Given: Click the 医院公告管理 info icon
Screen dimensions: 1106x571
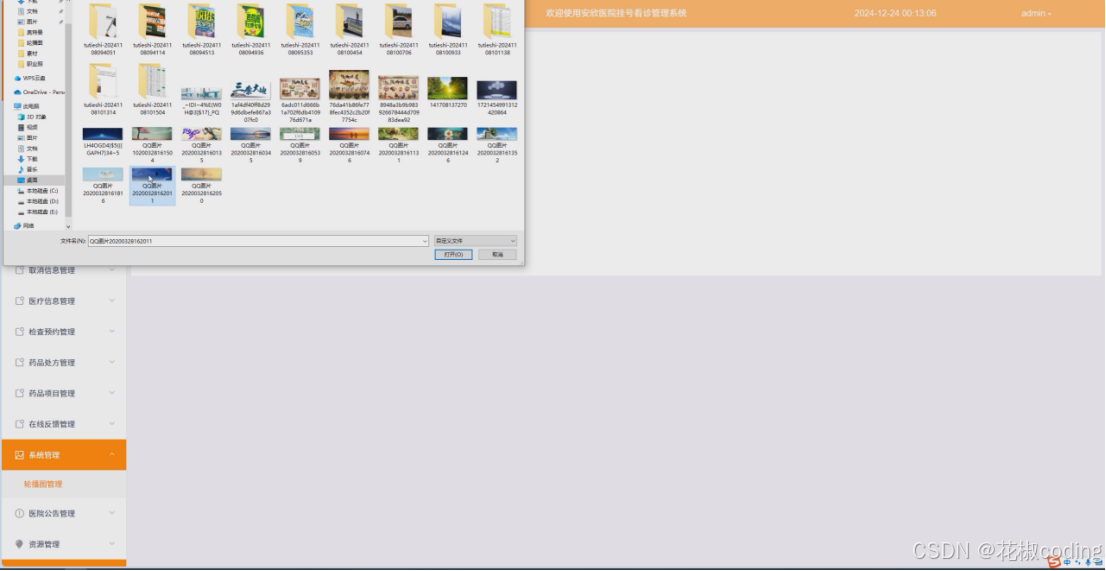Looking at the screenshot, I should point(19,513).
